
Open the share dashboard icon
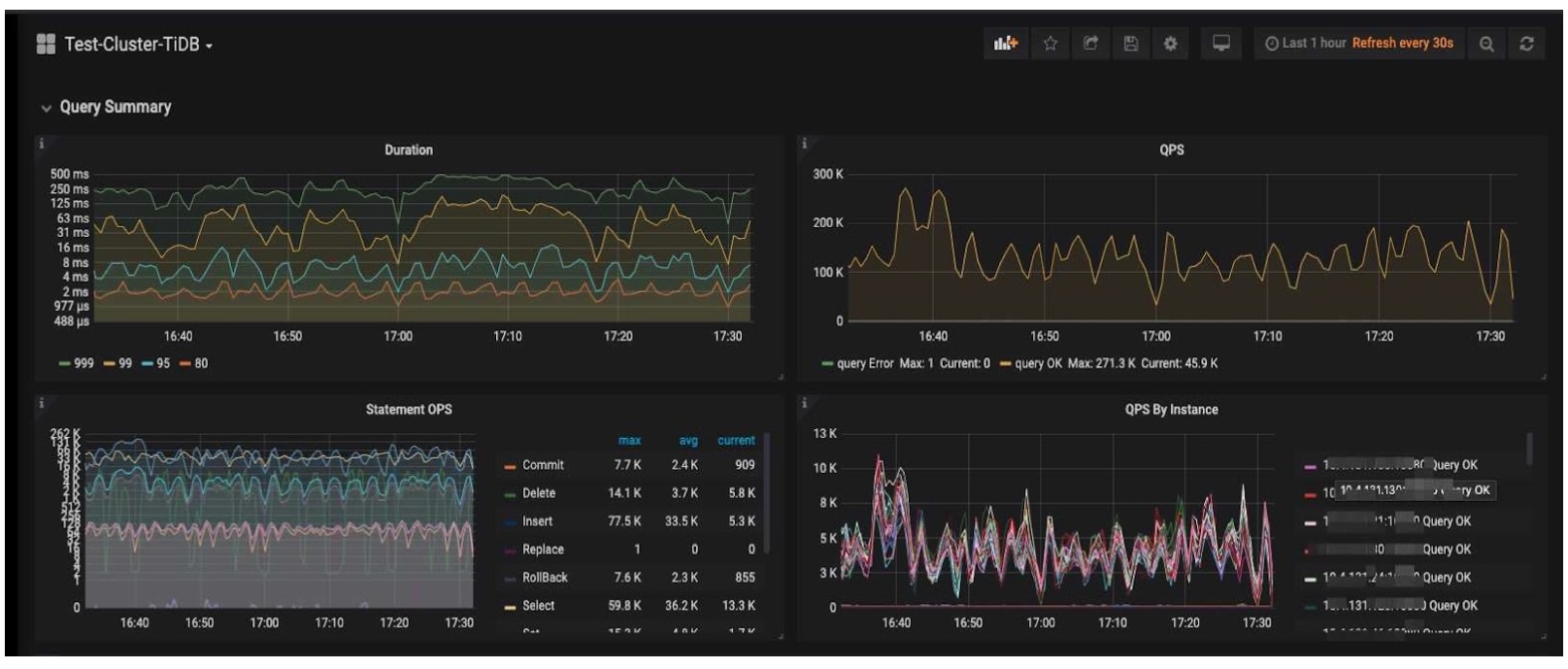(x=1090, y=44)
